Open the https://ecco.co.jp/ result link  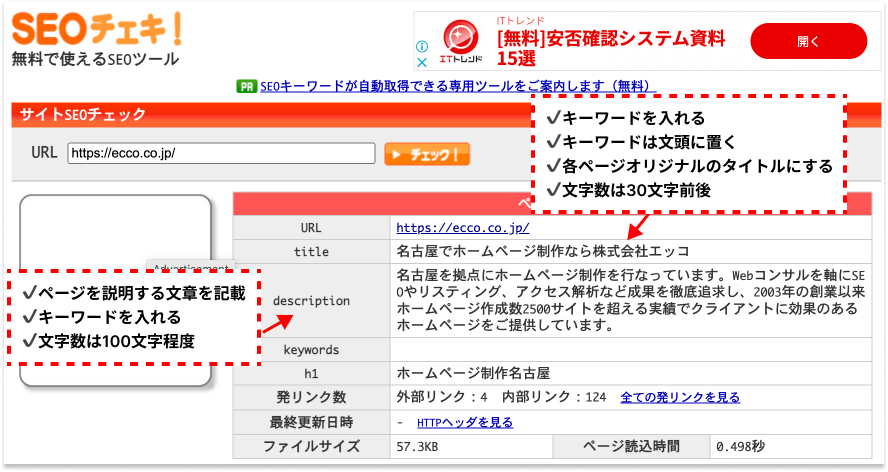pyautogui.click(x=448, y=227)
